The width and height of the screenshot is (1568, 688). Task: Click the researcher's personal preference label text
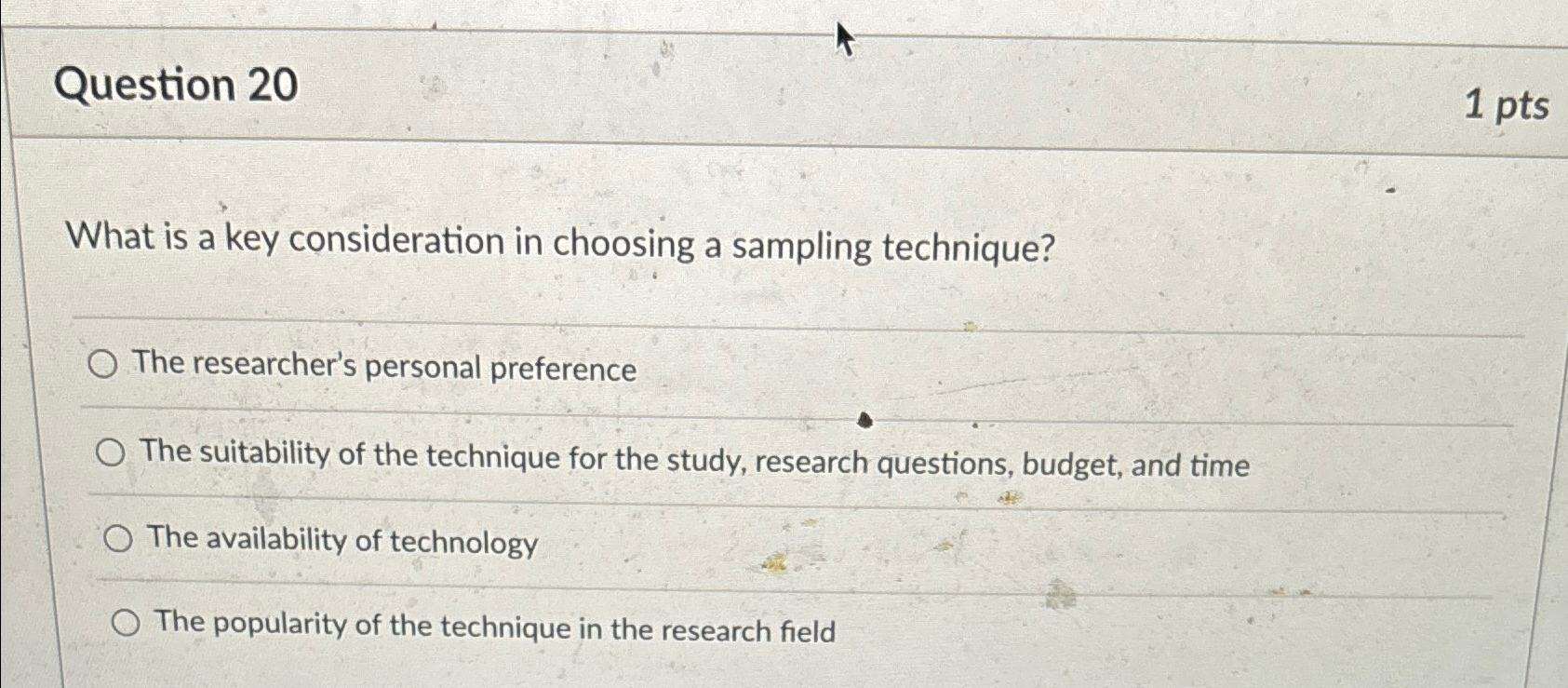[x=383, y=368]
